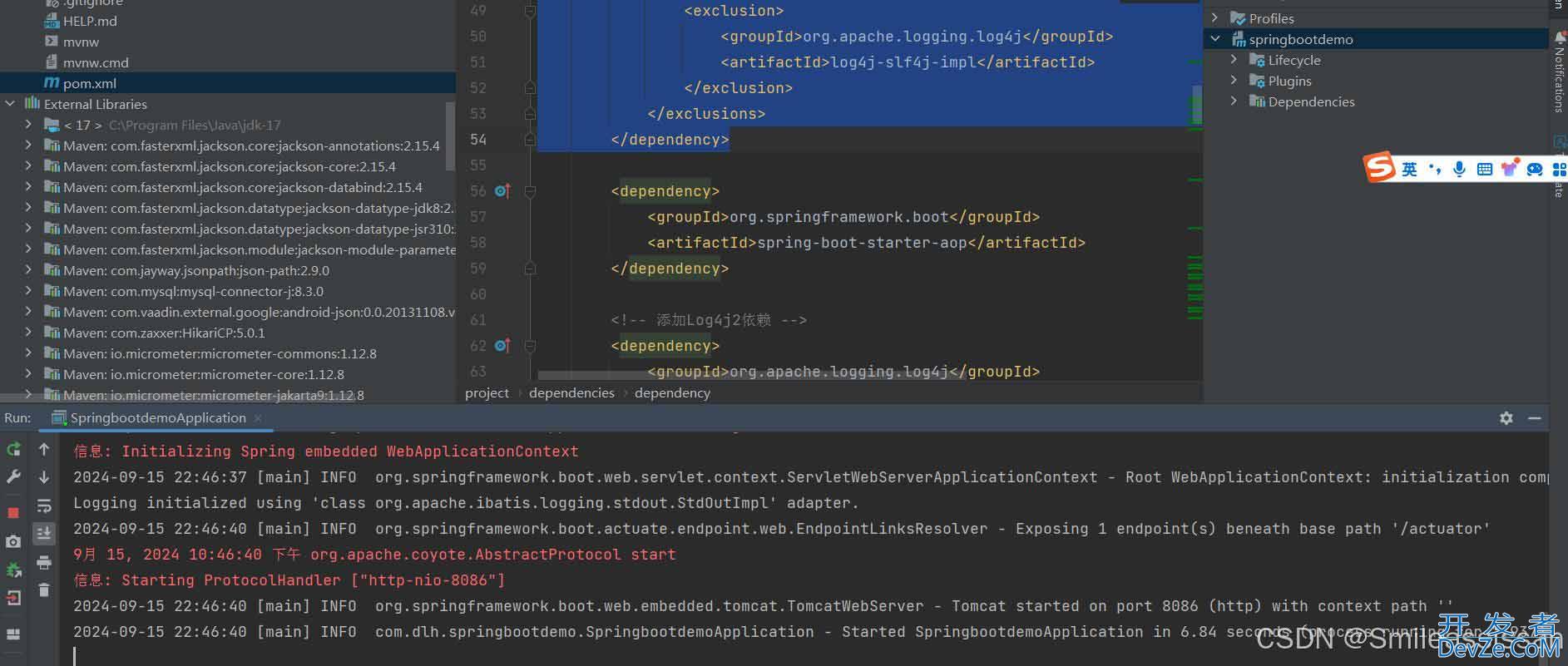Viewport: 1568px width, 666px height.
Task: Open run configuration wrench icon
Action: coord(13,476)
